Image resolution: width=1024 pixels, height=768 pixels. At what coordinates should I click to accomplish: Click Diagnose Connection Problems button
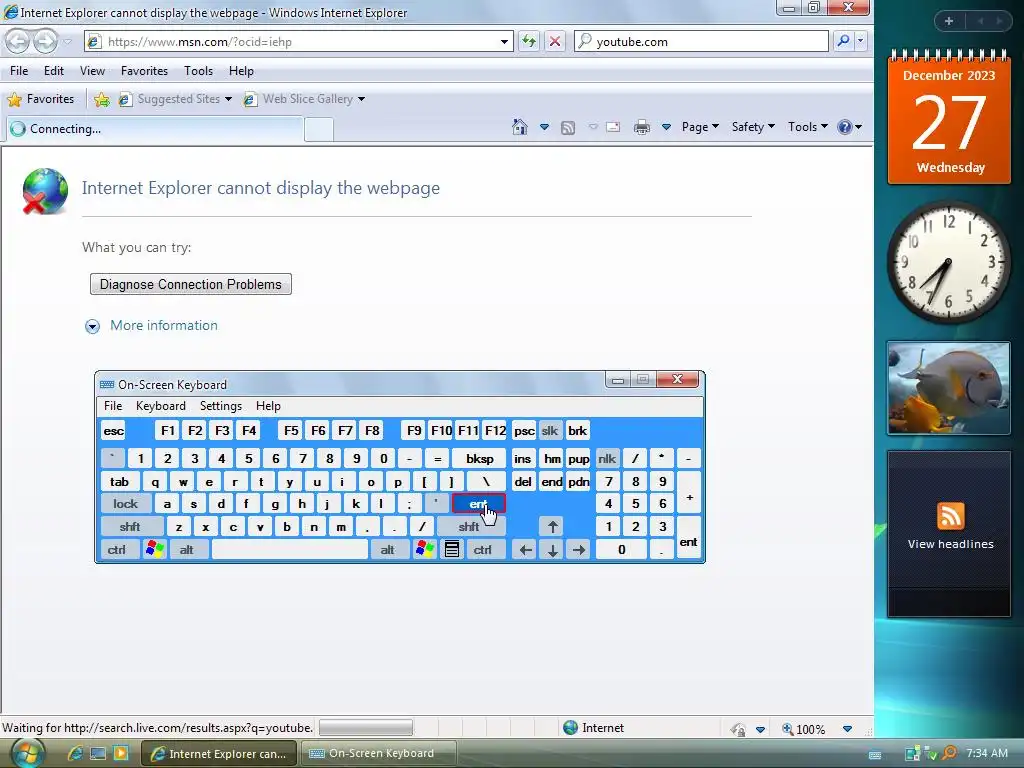click(191, 284)
